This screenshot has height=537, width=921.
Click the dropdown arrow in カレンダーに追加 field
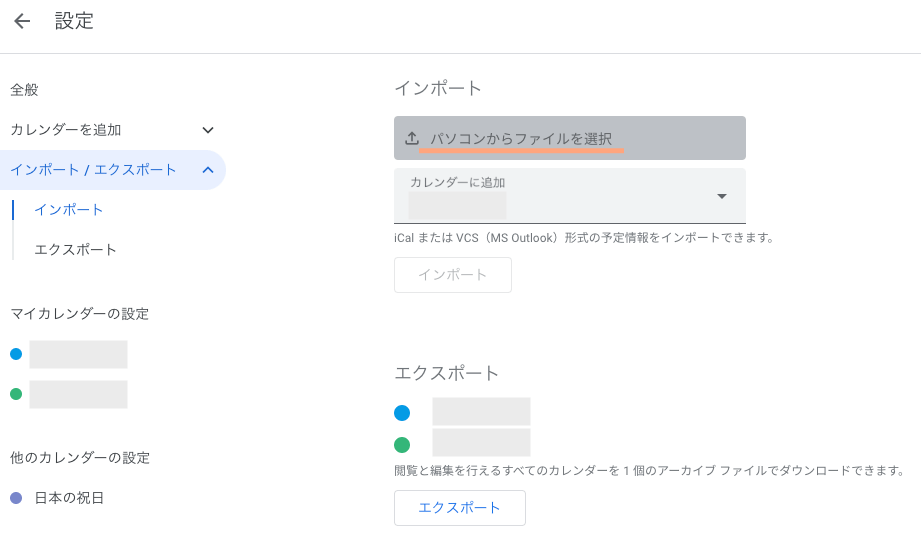point(722,196)
